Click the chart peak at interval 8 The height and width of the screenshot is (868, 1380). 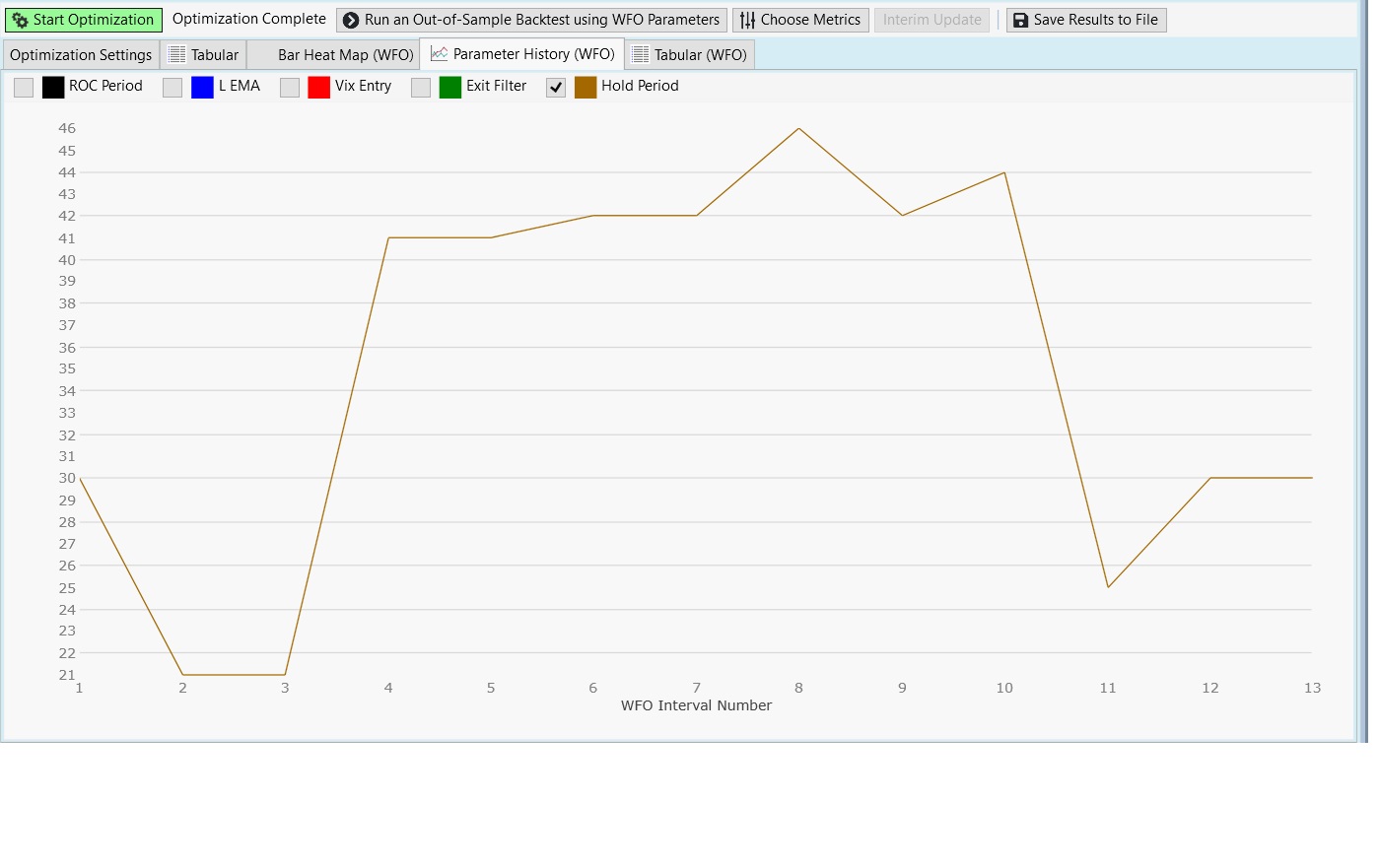click(799, 129)
